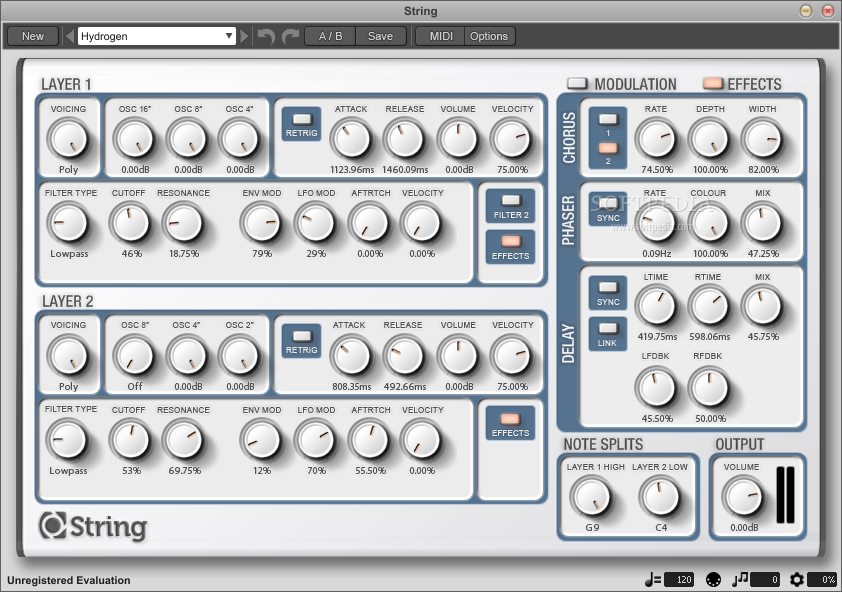Click the redo arrow icon
842x592 pixels.
(x=291, y=37)
